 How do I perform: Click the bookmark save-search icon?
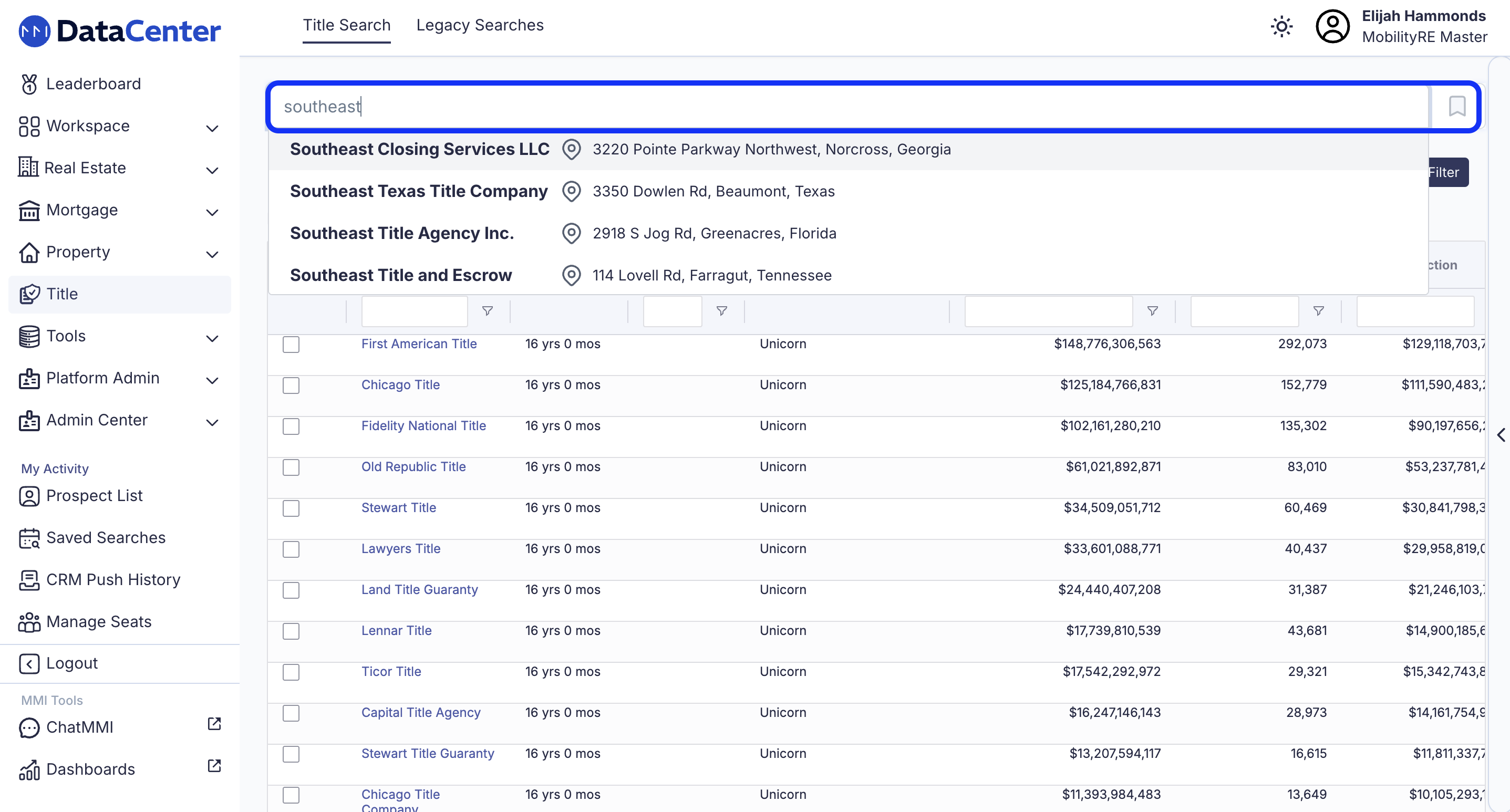(x=1457, y=107)
